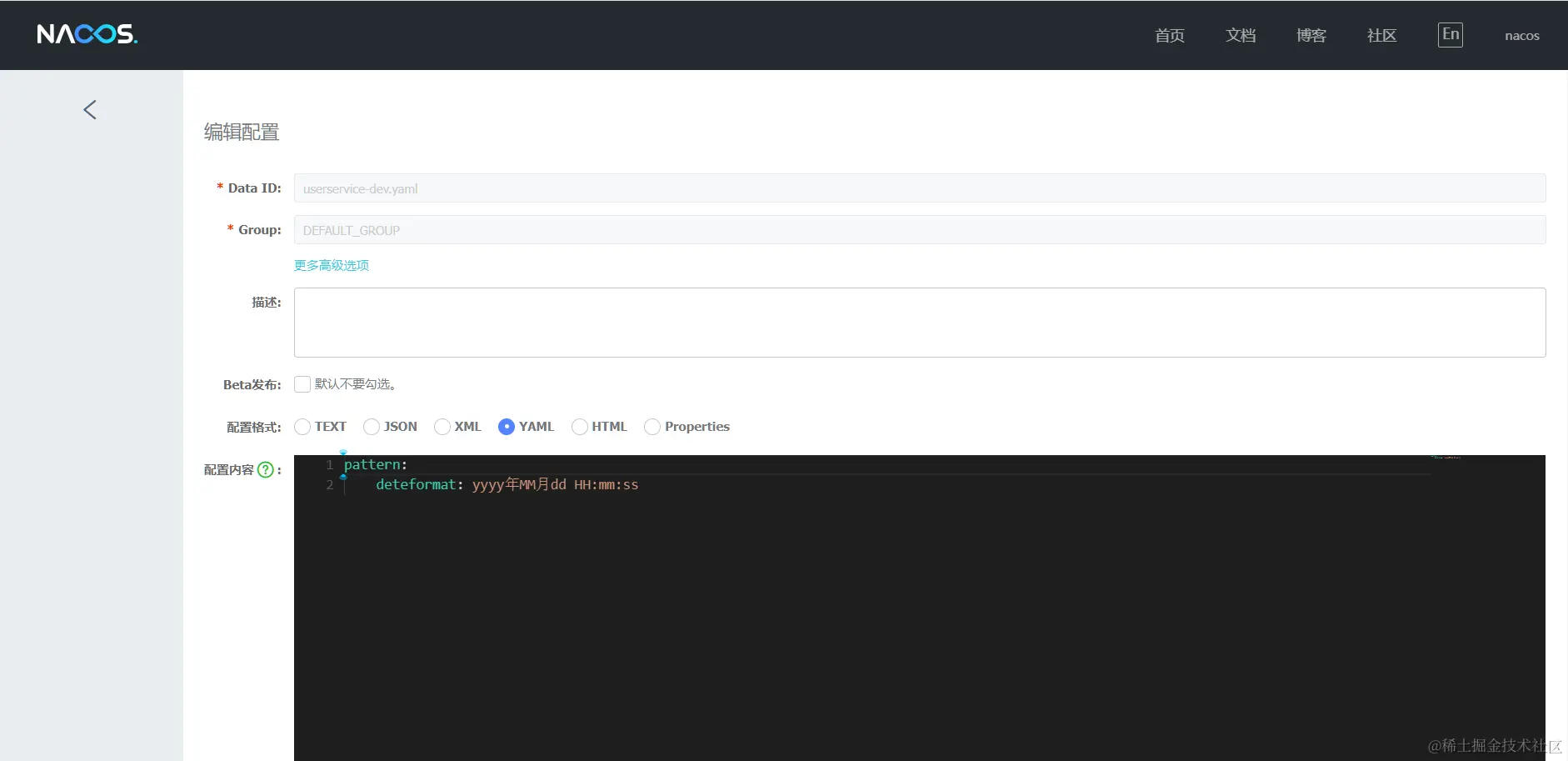The height and width of the screenshot is (761, 1568).
Task: Select the Properties format radio button
Action: coord(652,427)
